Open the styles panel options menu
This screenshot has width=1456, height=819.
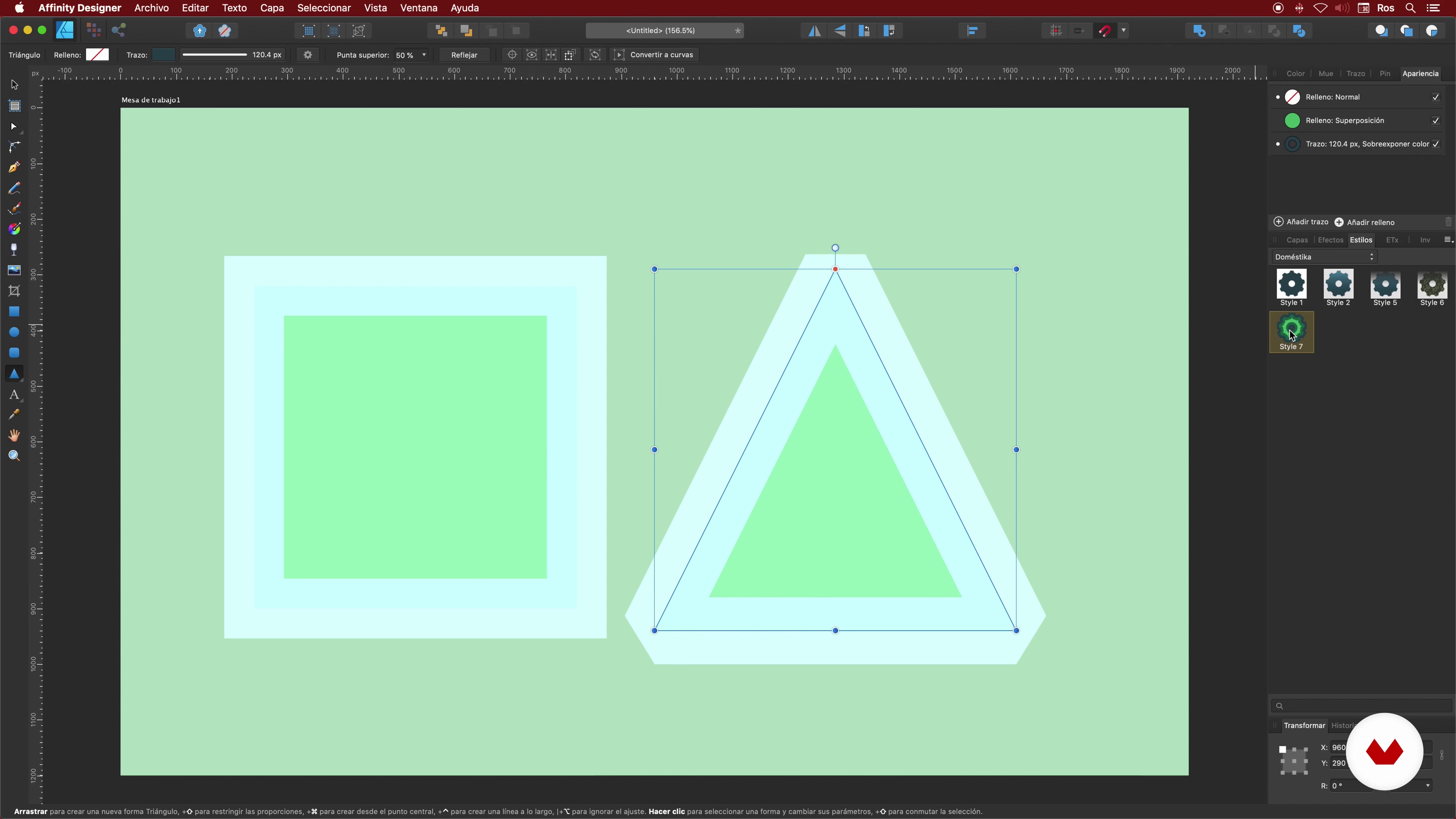point(1448,240)
